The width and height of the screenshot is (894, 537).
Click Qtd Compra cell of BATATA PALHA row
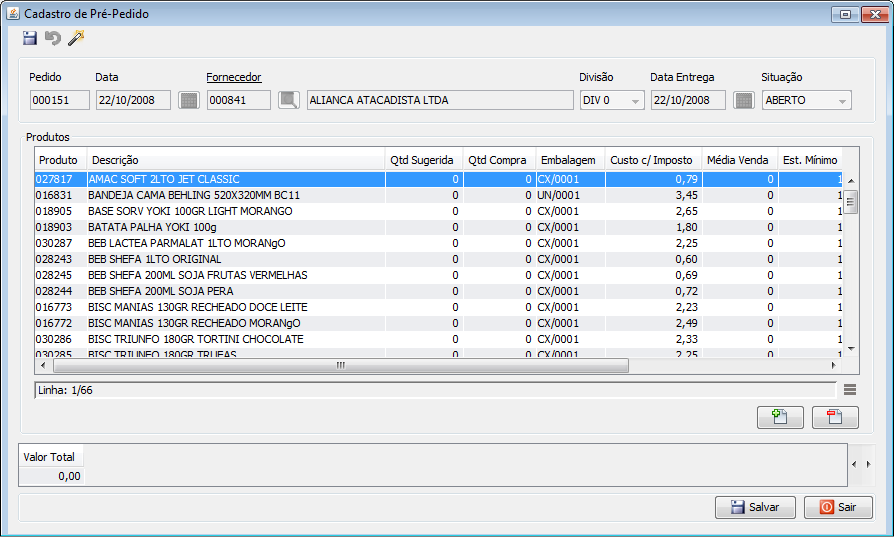(499, 227)
